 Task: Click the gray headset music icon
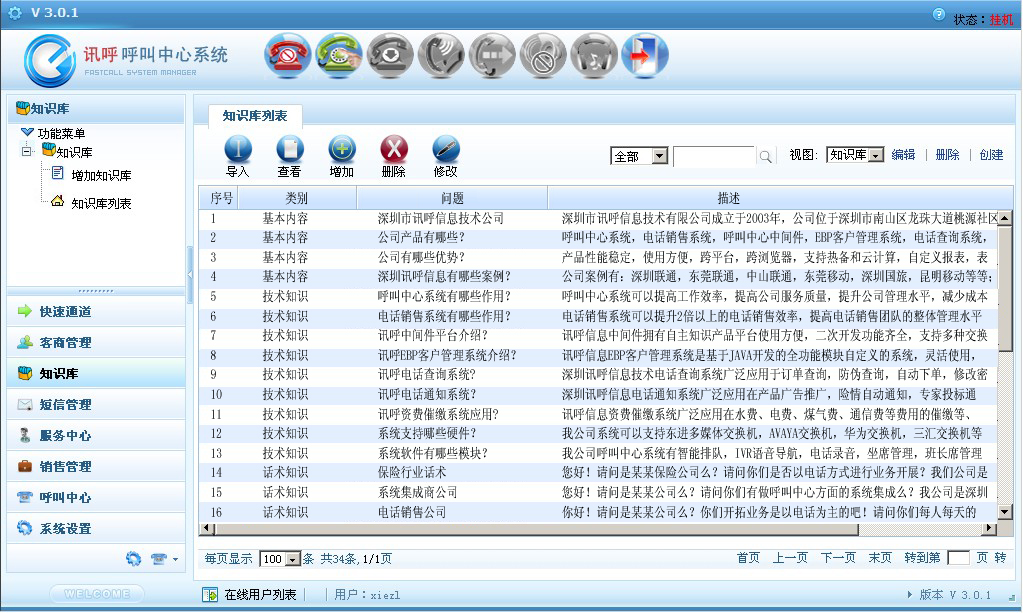[x=593, y=56]
